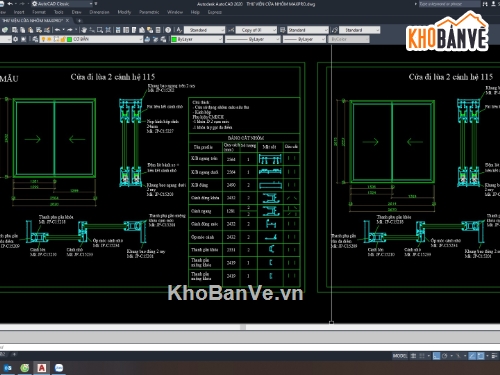Toggle the layer lock padlock icon

click(x=63, y=39)
